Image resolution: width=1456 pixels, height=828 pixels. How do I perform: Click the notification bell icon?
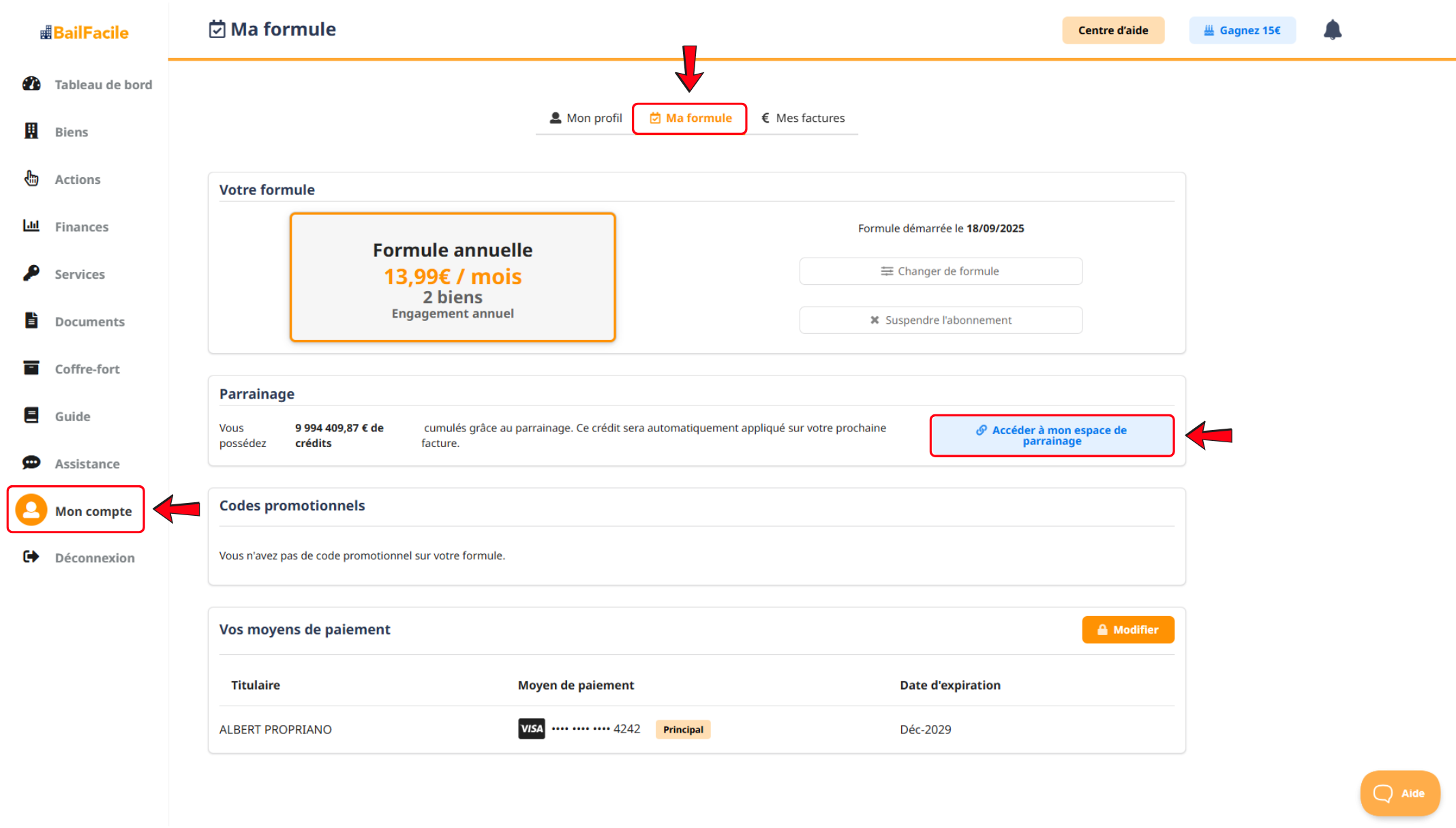(x=1332, y=30)
